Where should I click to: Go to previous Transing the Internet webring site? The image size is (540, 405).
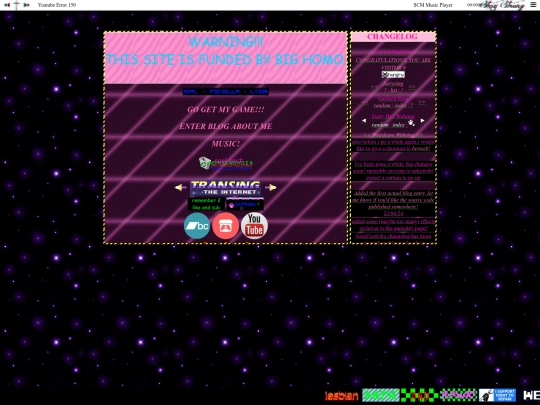[x=179, y=187]
